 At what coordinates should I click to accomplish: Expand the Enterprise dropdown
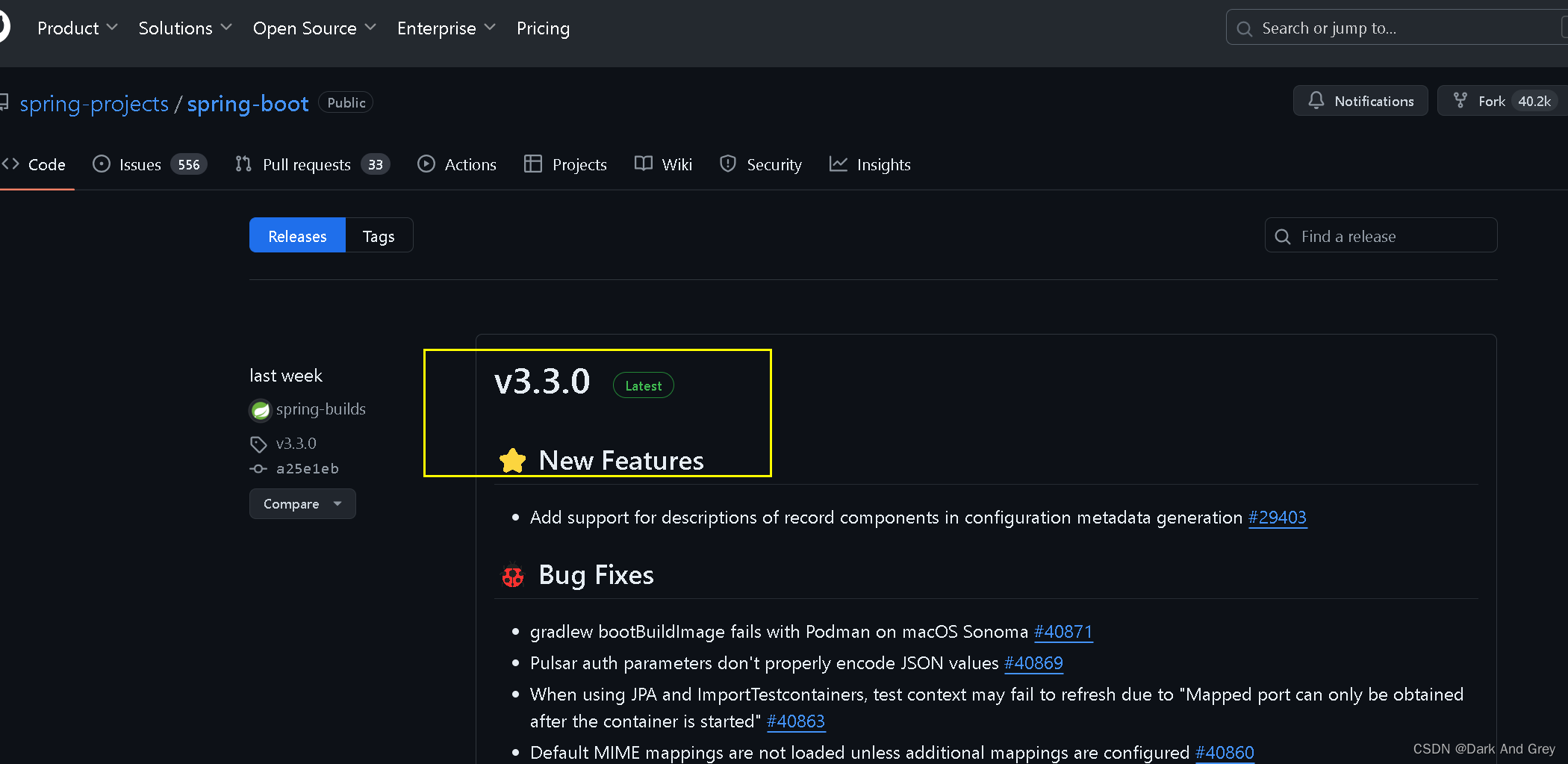pyautogui.click(x=447, y=28)
